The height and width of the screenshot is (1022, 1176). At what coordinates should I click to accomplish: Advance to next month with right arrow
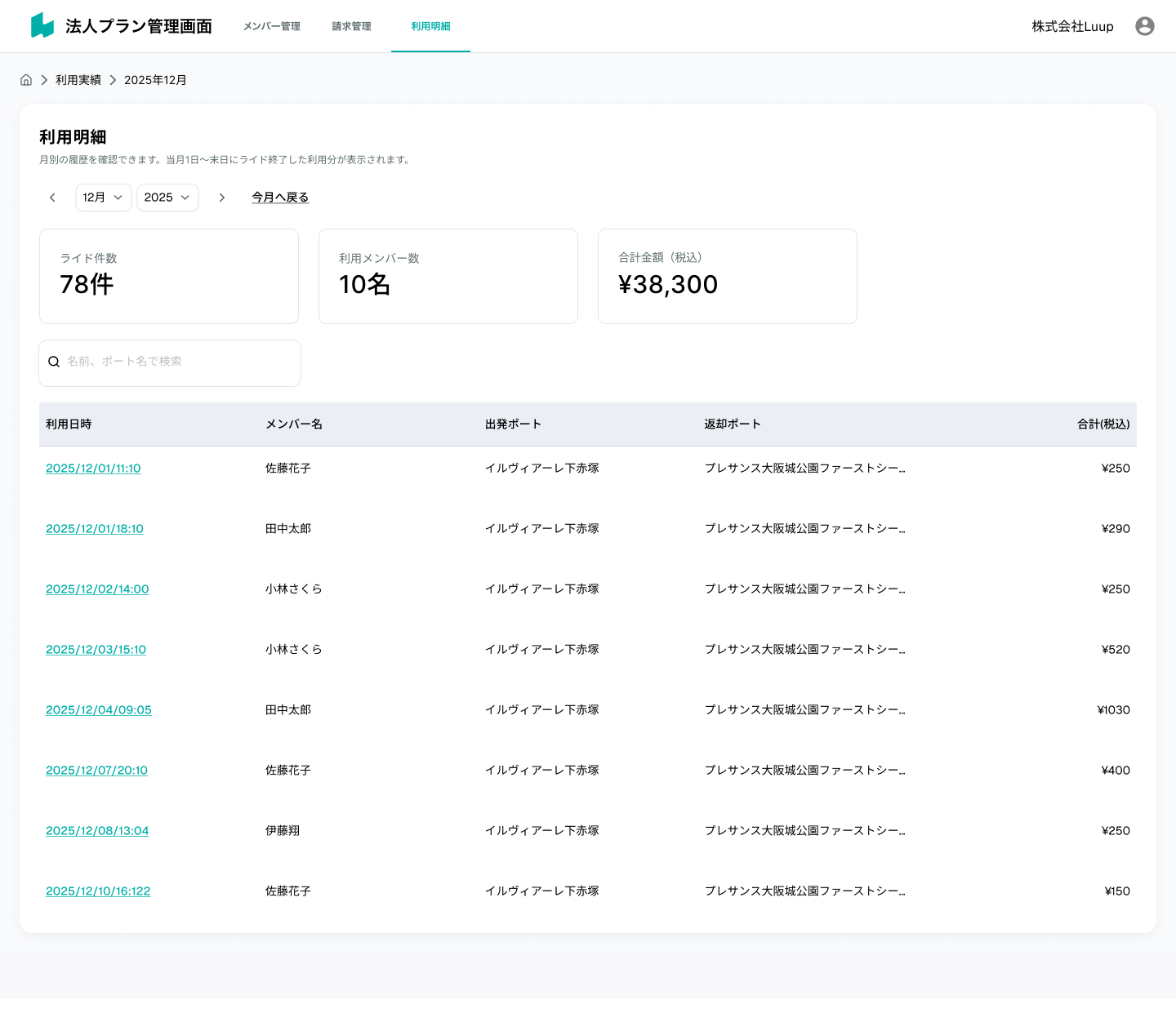click(221, 198)
